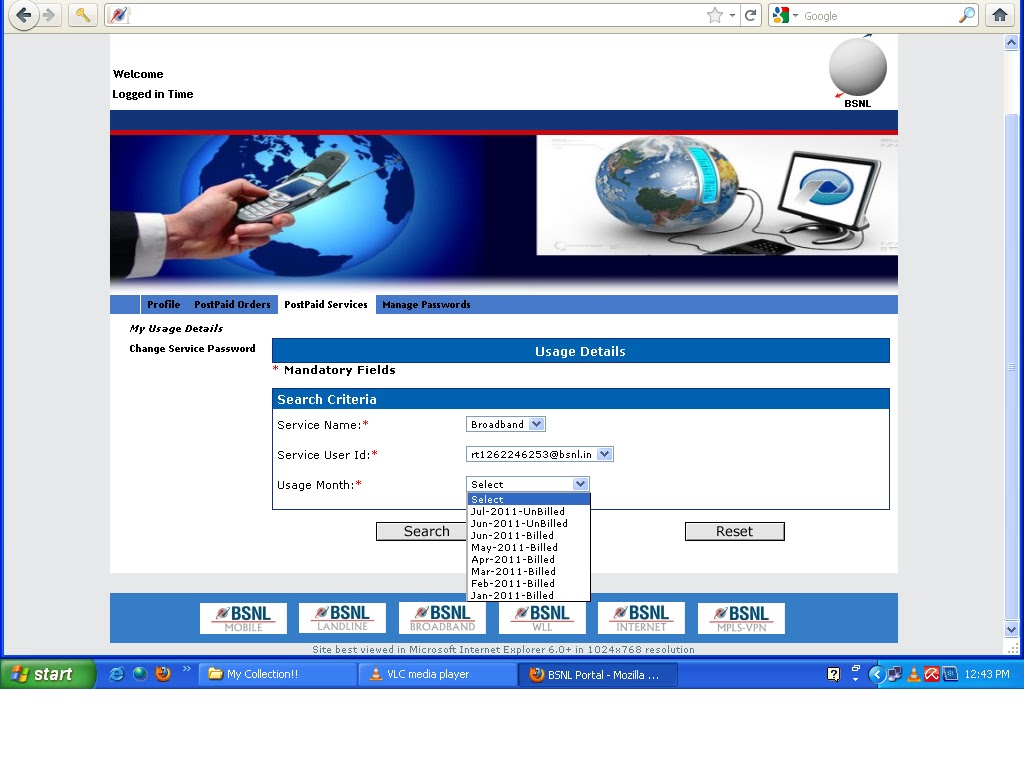Switch to BSNL Portal Mozilla taskbar window
The width and height of the screenshot is (1024, 768).
coord(598,674)
